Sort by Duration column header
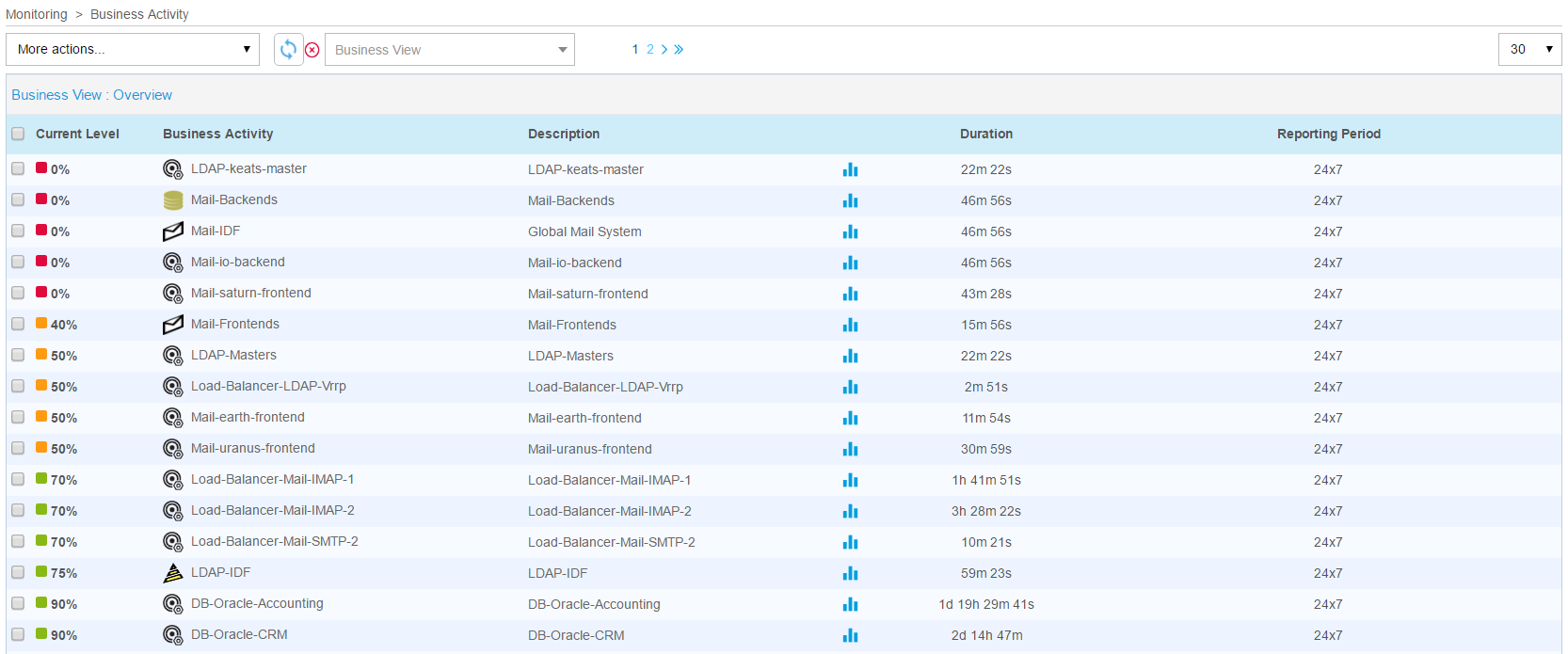The width and height of the screenshot is (1568, 654). point(986,134)
